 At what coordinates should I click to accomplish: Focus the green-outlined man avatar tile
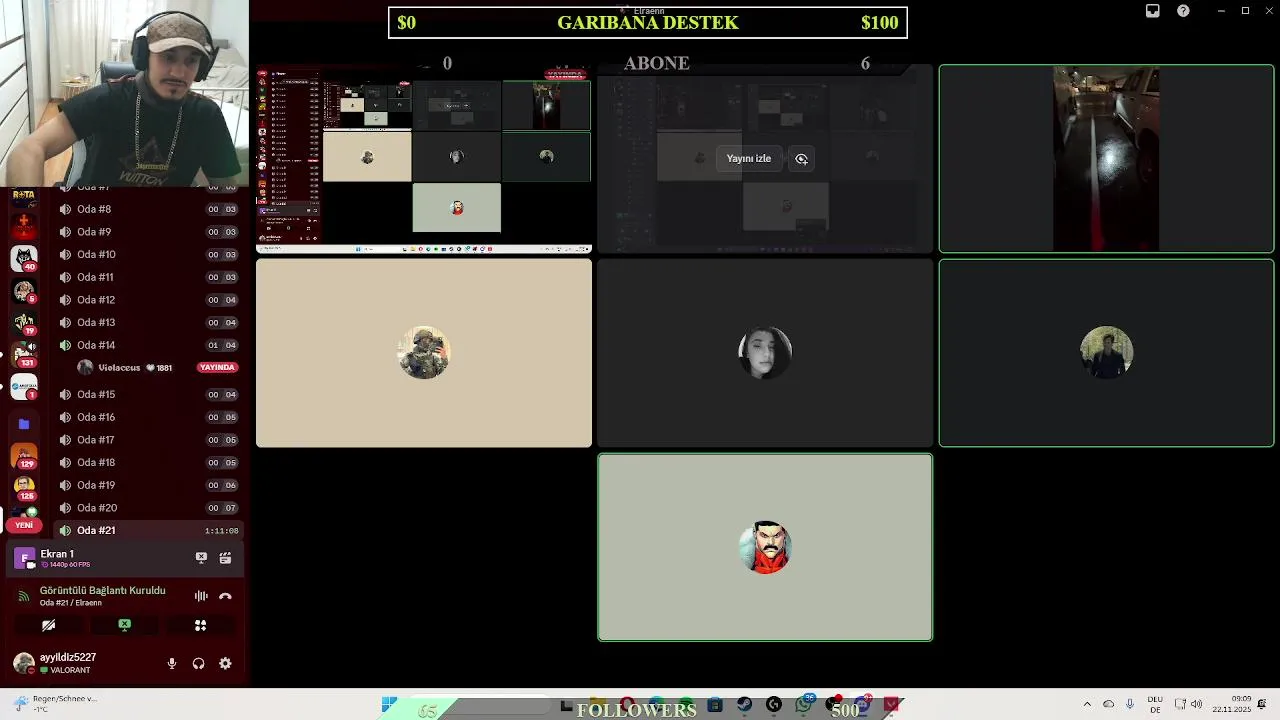point(1106,353)
